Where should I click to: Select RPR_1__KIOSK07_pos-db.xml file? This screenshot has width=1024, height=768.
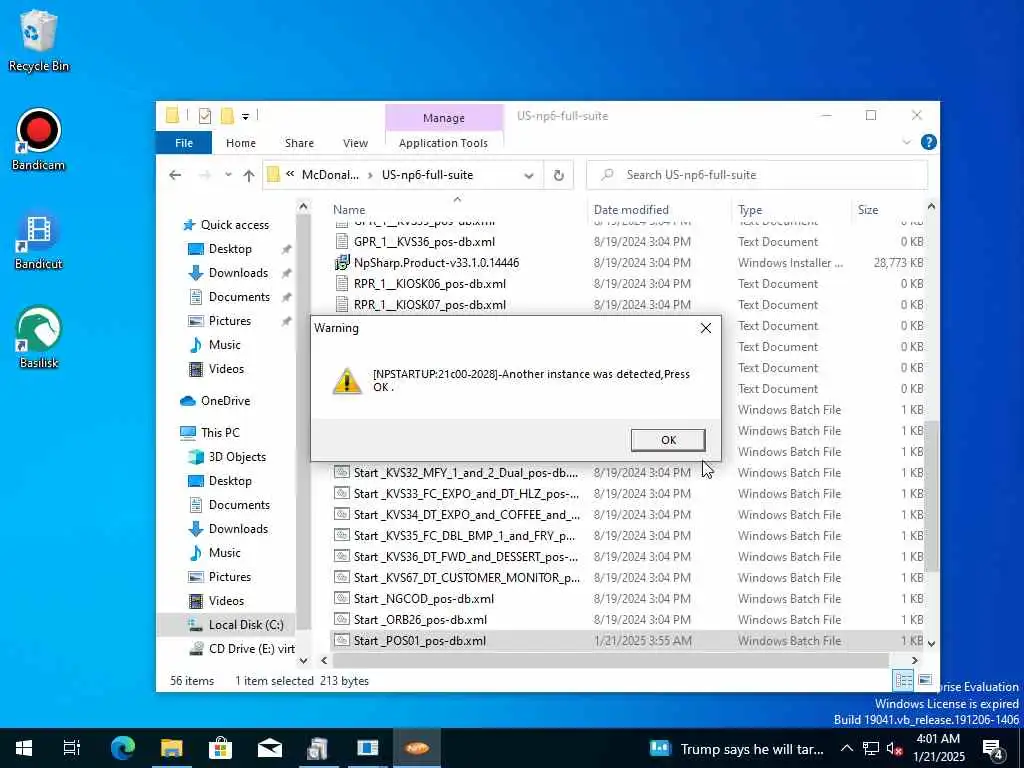430,305
